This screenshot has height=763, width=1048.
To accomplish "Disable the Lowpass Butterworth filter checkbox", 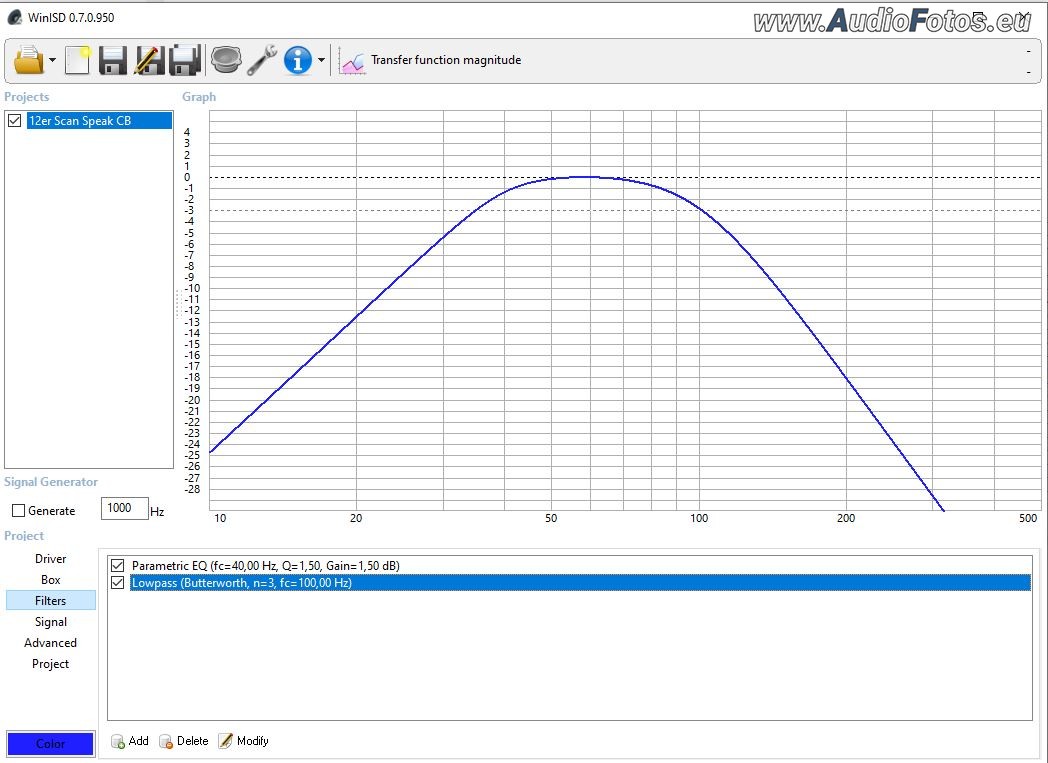I will [x=118, y=583].
